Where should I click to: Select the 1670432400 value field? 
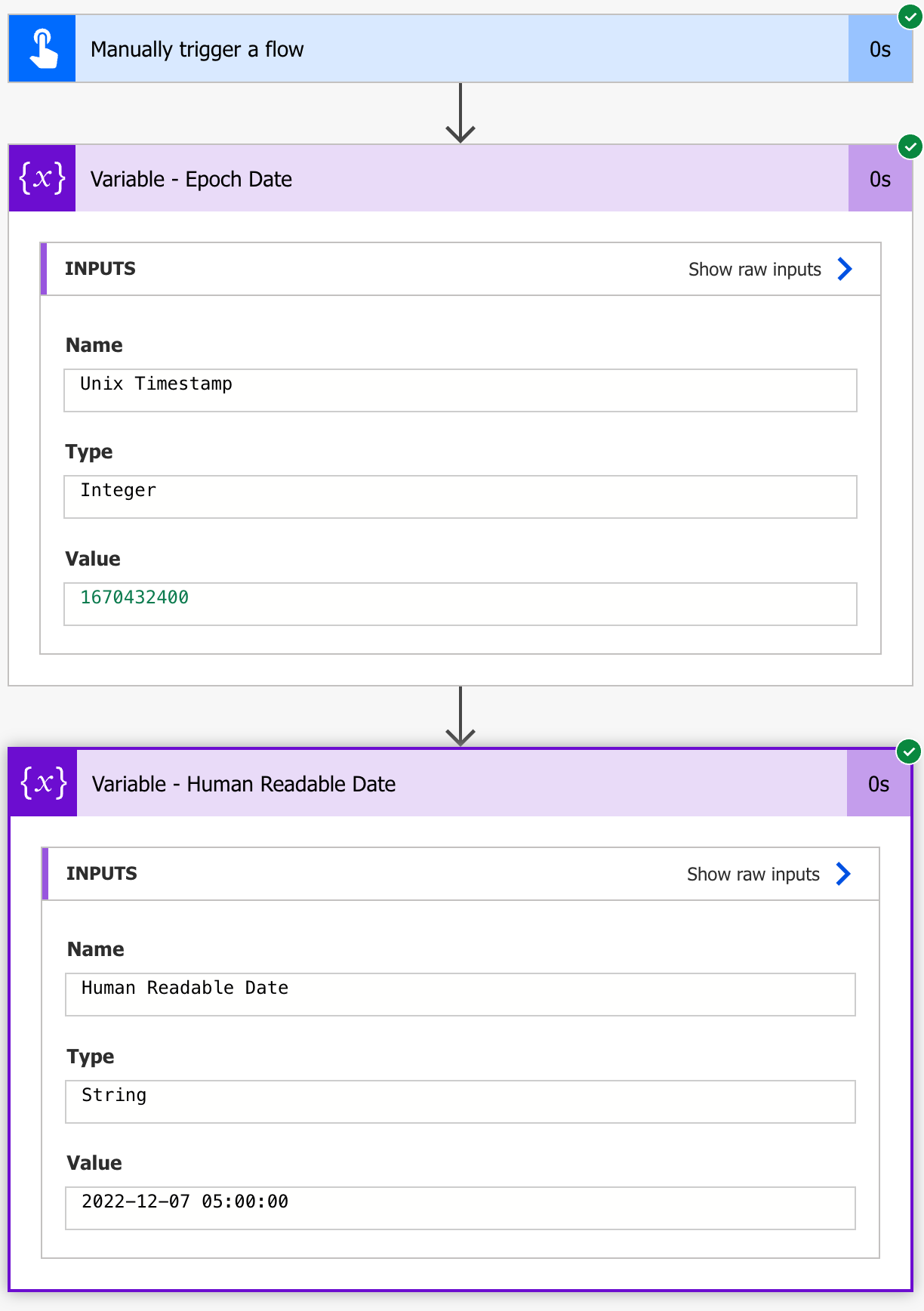click(460, 604)
